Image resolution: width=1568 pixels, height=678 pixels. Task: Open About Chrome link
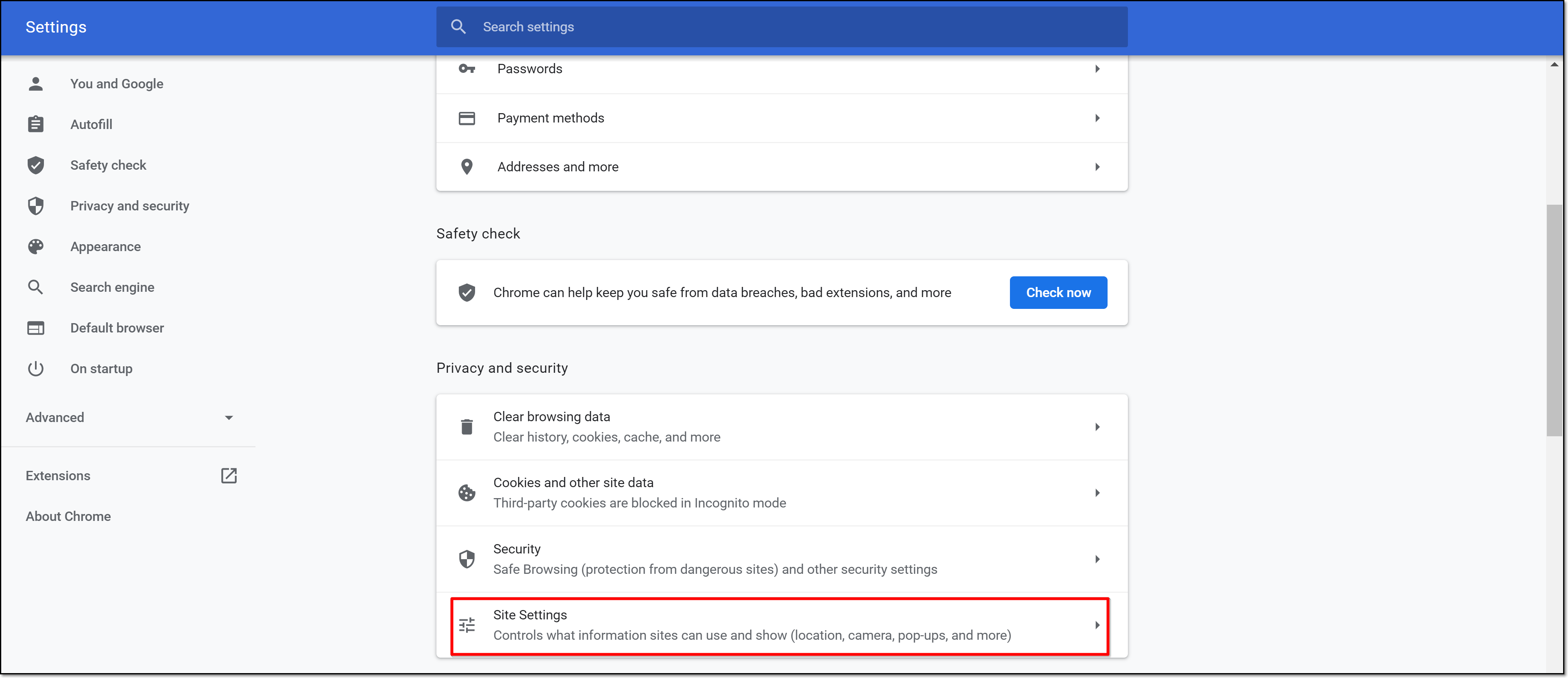[x=68, y=516]
